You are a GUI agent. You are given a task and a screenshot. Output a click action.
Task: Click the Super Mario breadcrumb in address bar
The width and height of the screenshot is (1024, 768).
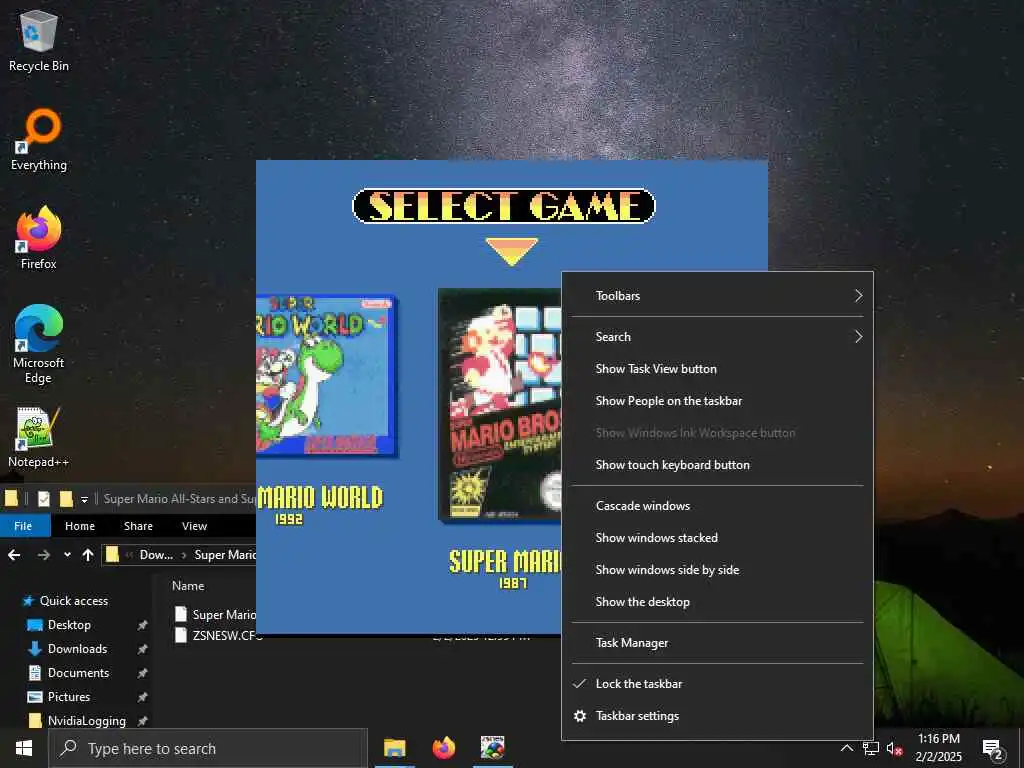coord(225,555)
